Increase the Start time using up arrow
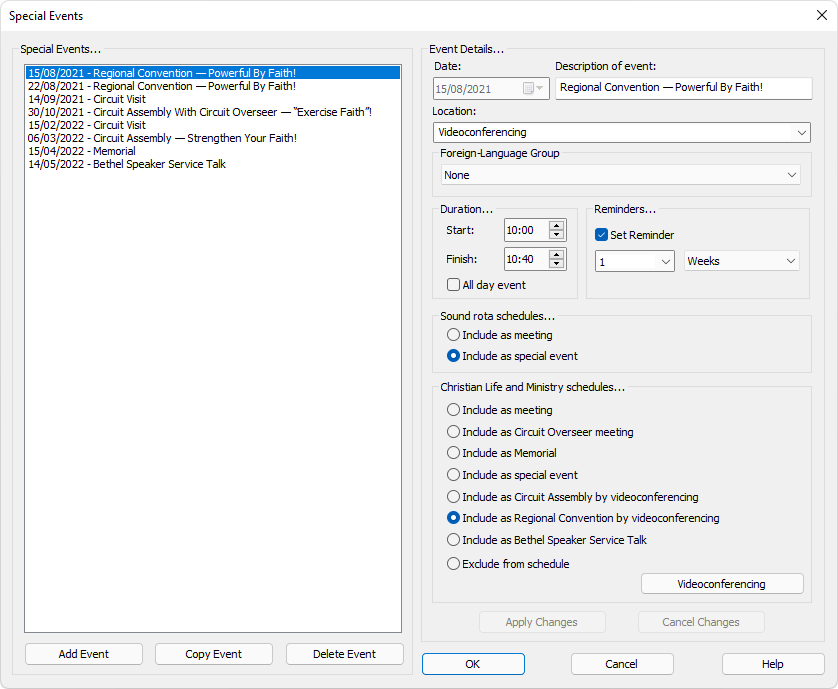The width and height of the screenshot is (838, 689). pos(557,225)
